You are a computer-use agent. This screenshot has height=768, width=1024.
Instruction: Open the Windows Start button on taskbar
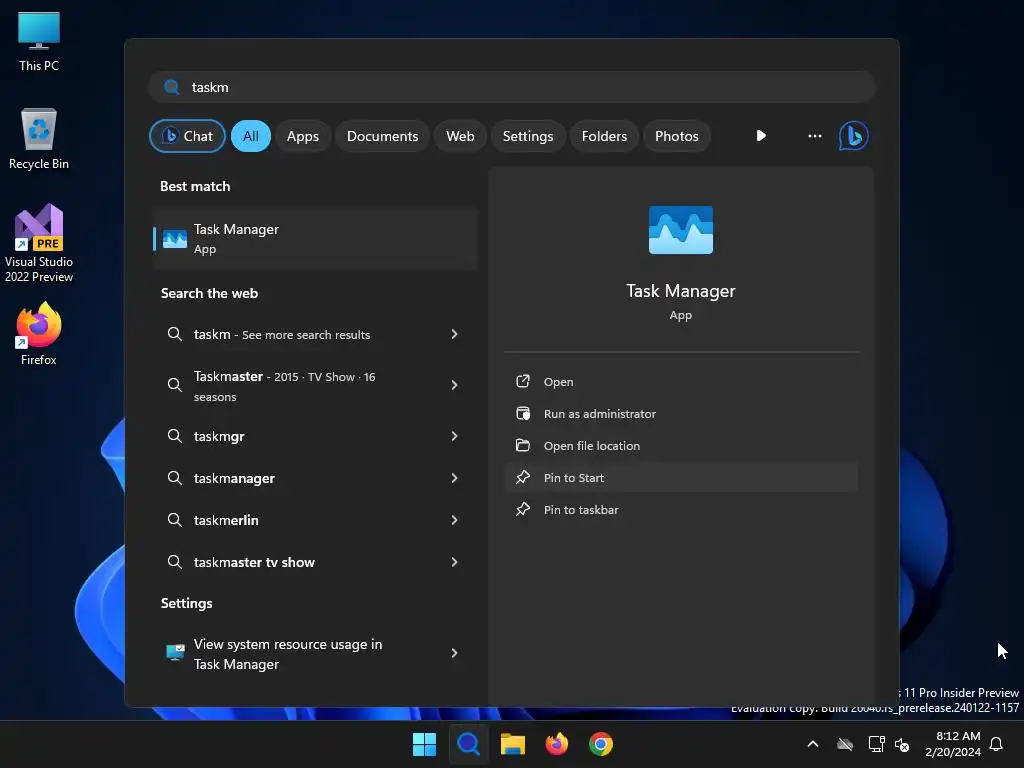[x=424, y=744]
